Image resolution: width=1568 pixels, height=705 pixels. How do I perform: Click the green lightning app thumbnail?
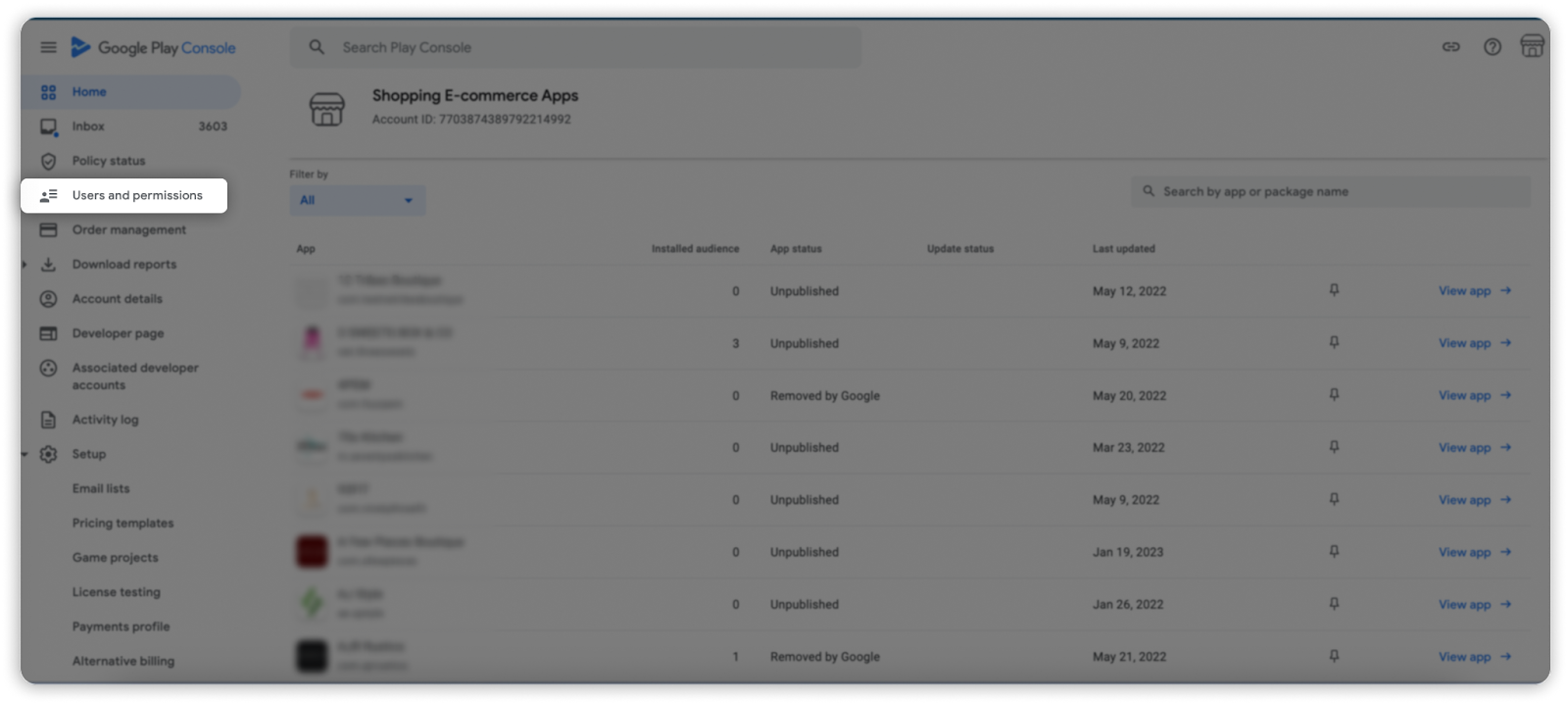coord(312,603)
